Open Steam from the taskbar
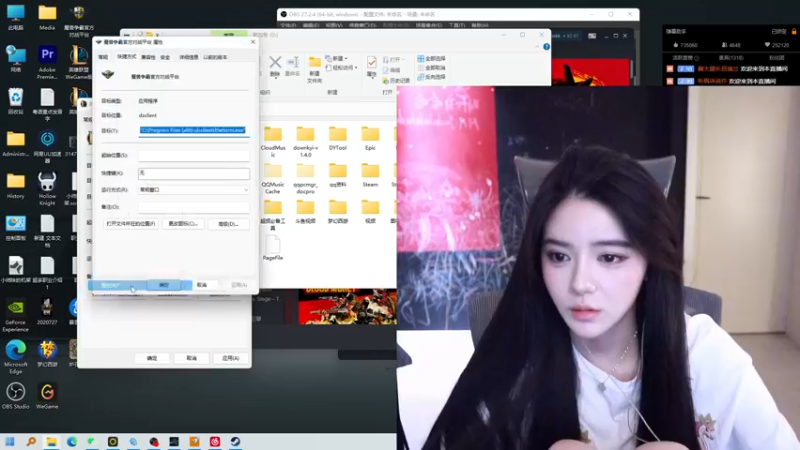The width and height of the screenshot is (800, 450). 235,441
